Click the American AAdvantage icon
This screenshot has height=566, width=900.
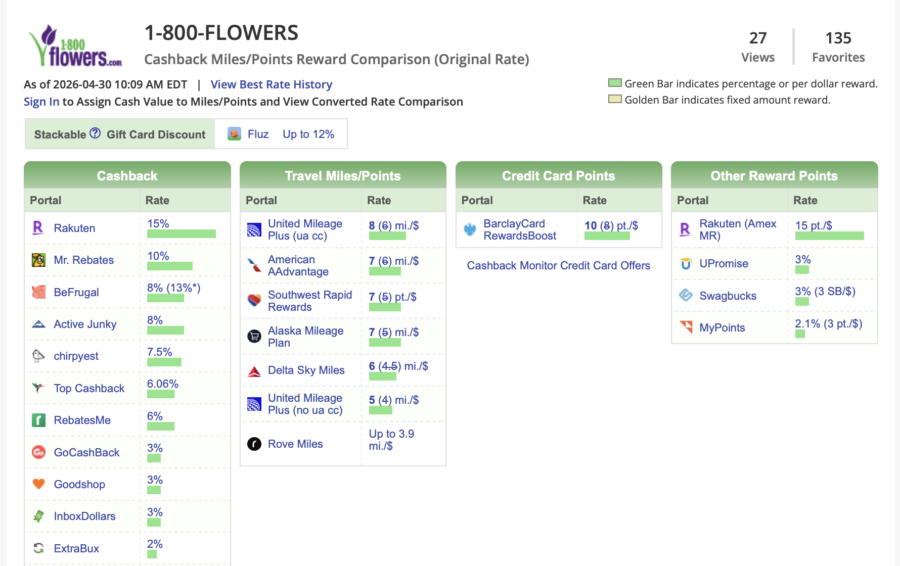click(254, 265)
